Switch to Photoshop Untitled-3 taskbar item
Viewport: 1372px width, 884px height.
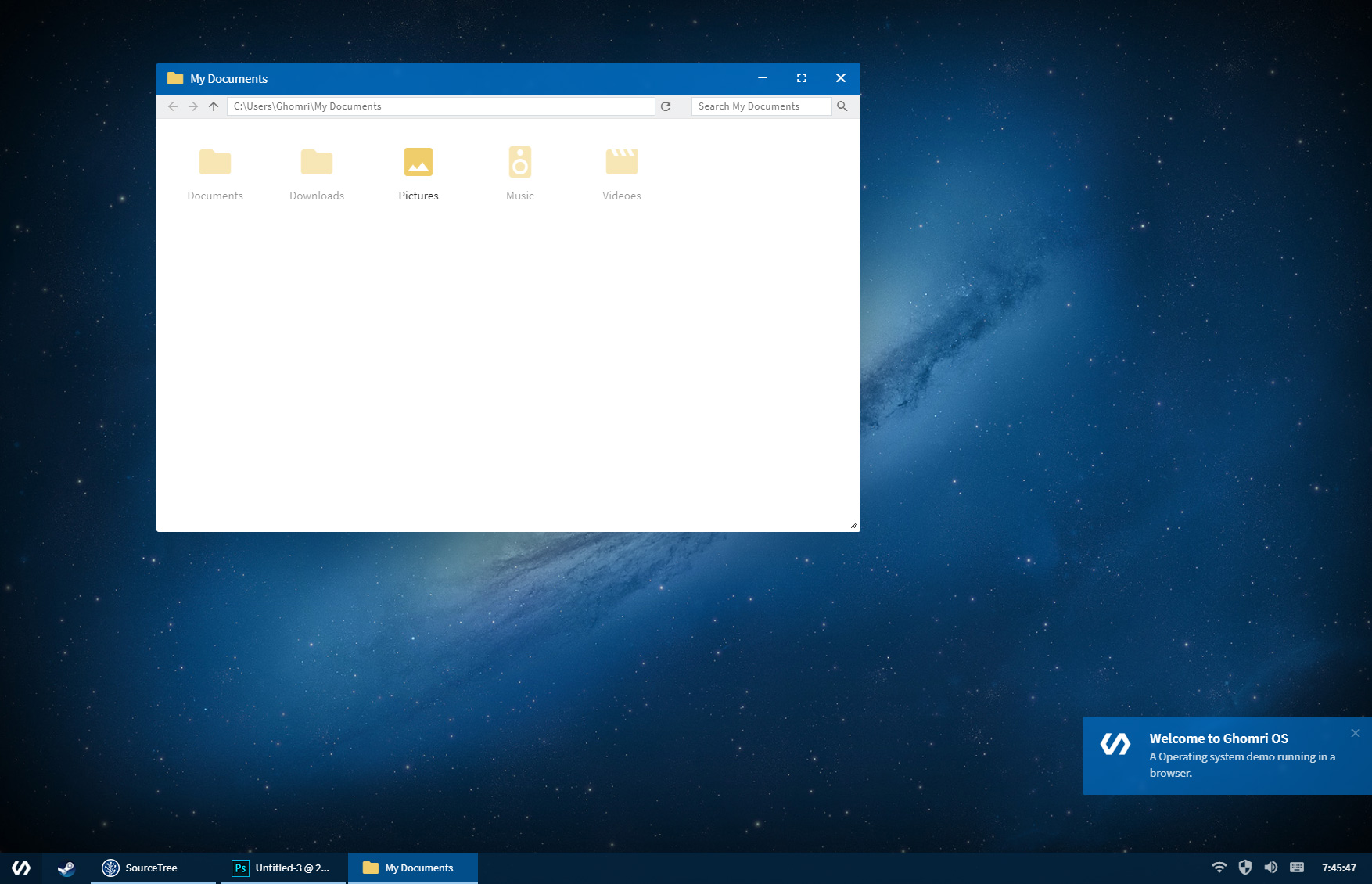pos(282,868)
